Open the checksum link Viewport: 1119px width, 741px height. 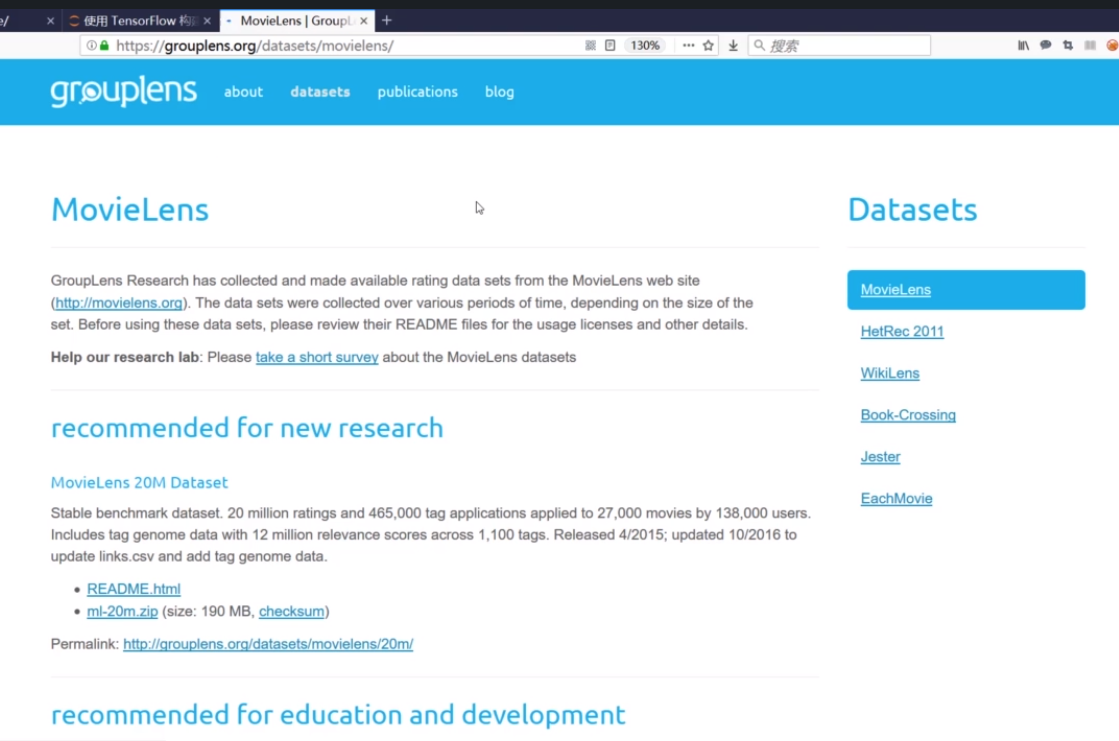(291, 611)
